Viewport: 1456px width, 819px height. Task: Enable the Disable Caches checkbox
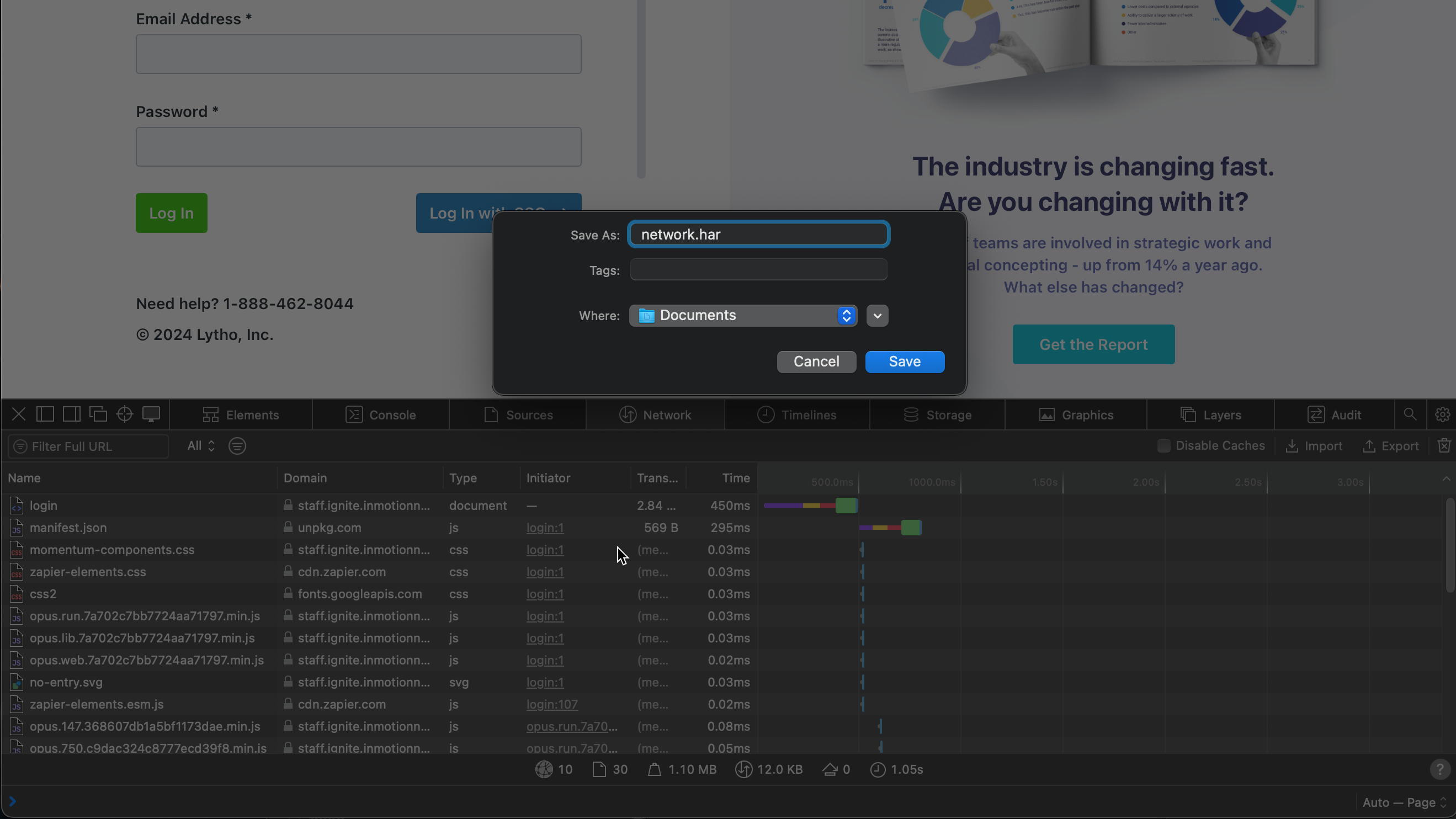pyautogui.click(x=1163, y=446)
